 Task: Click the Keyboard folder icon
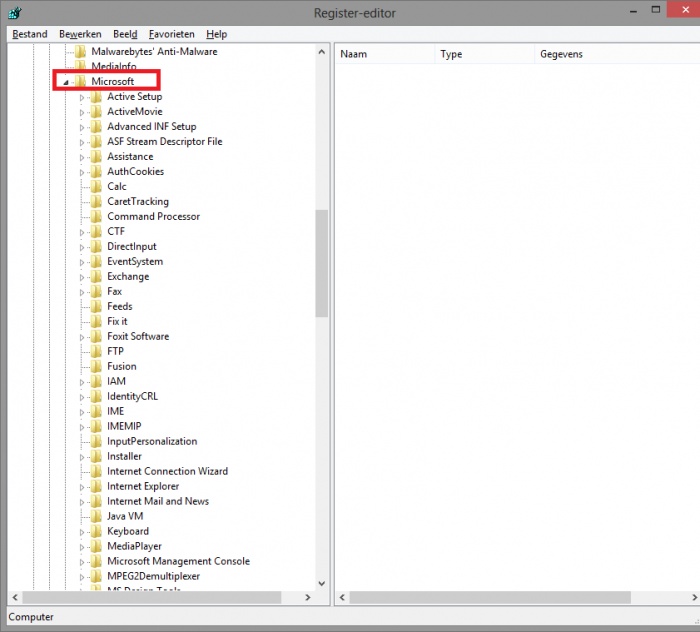click(96, 531)
